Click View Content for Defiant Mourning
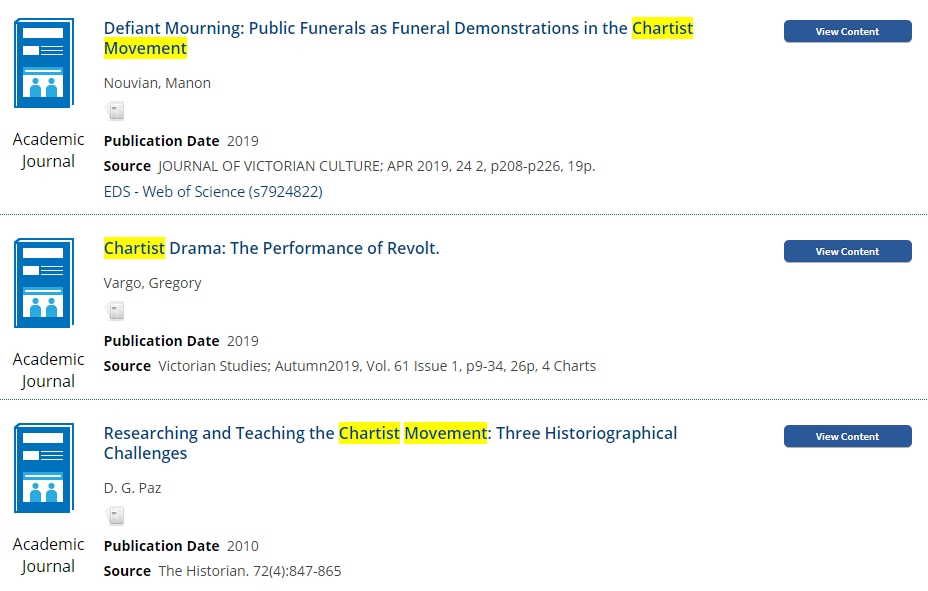Screen dimensions: 928x591 (x=848, y=31)
